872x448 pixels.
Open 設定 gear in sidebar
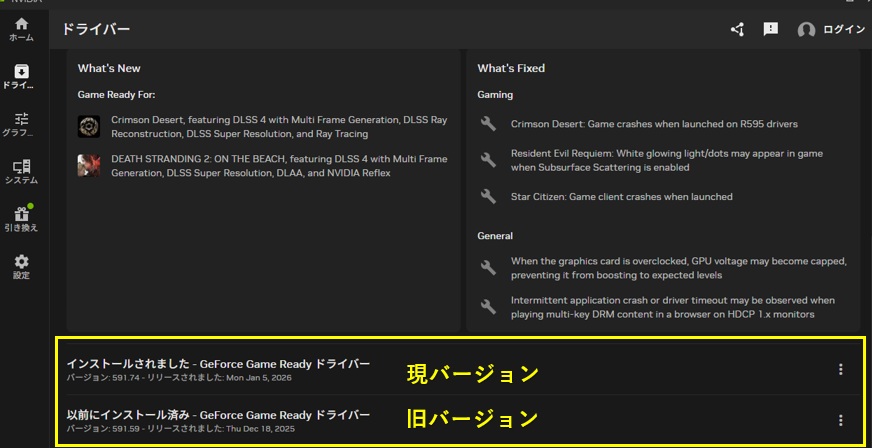pyautogui.click(x=21, y=266)
